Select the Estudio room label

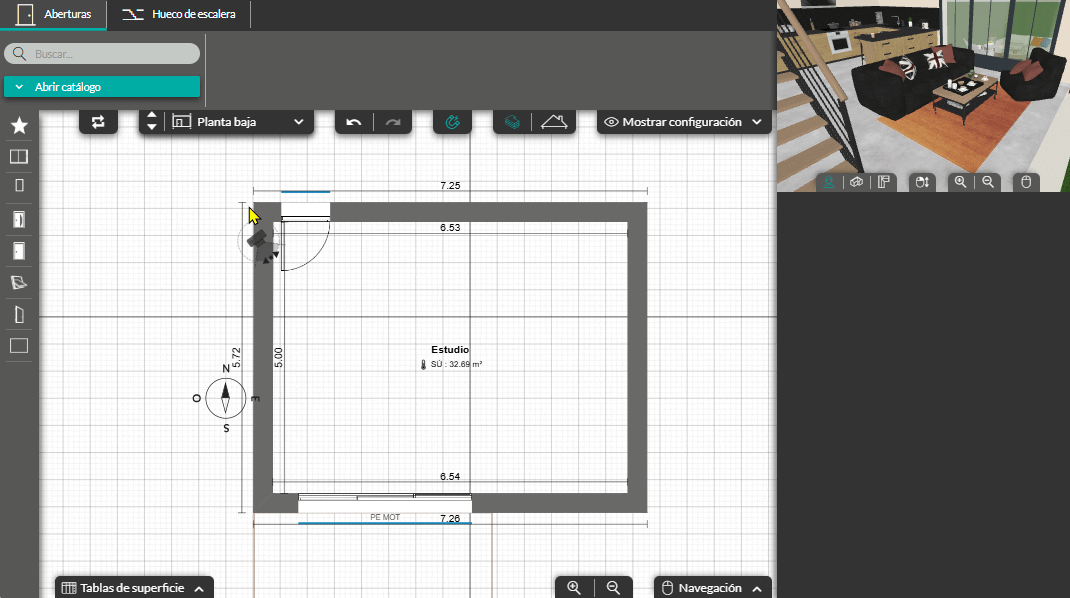coord(450,350)
